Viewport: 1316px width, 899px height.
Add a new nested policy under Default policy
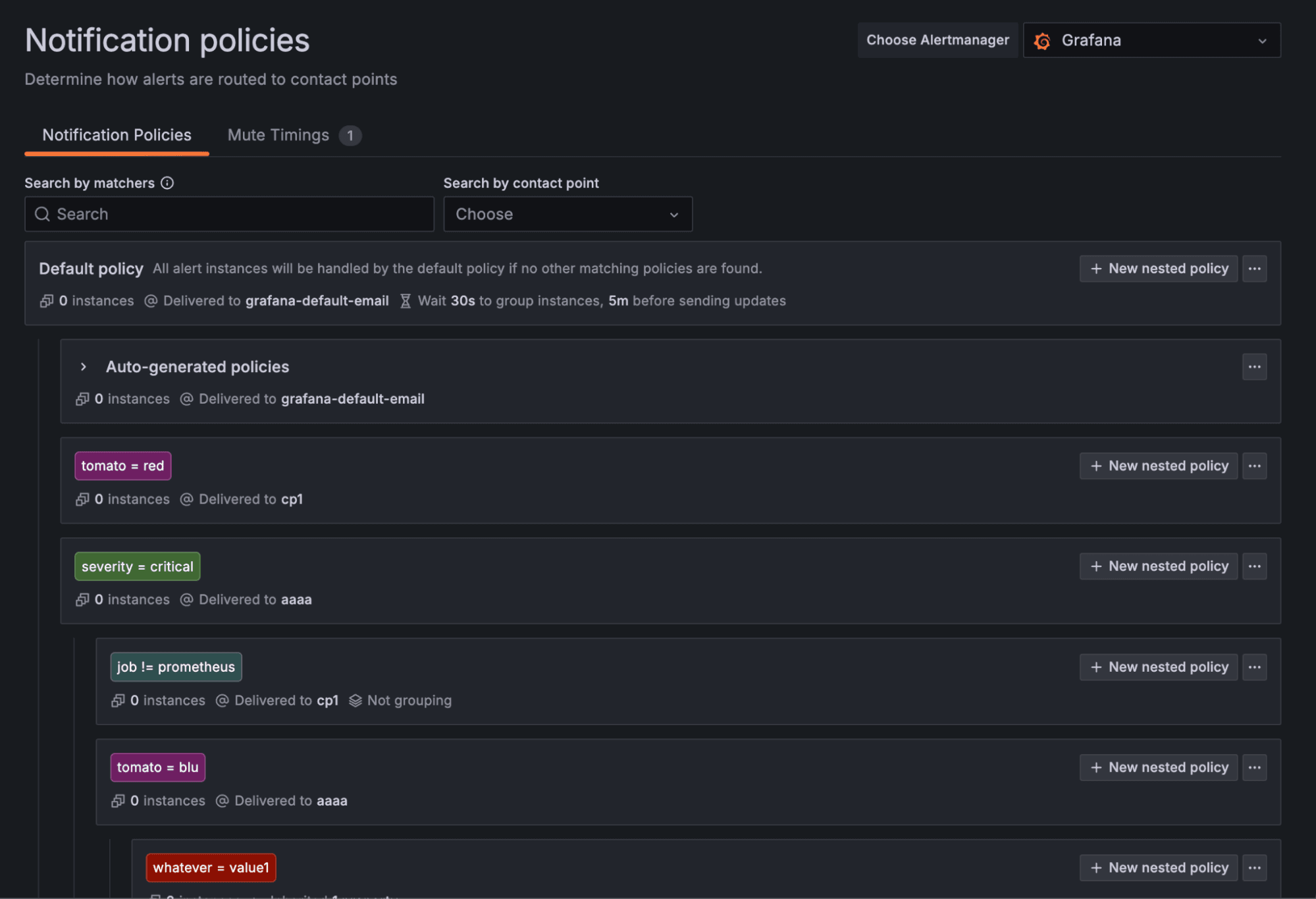1158,268
